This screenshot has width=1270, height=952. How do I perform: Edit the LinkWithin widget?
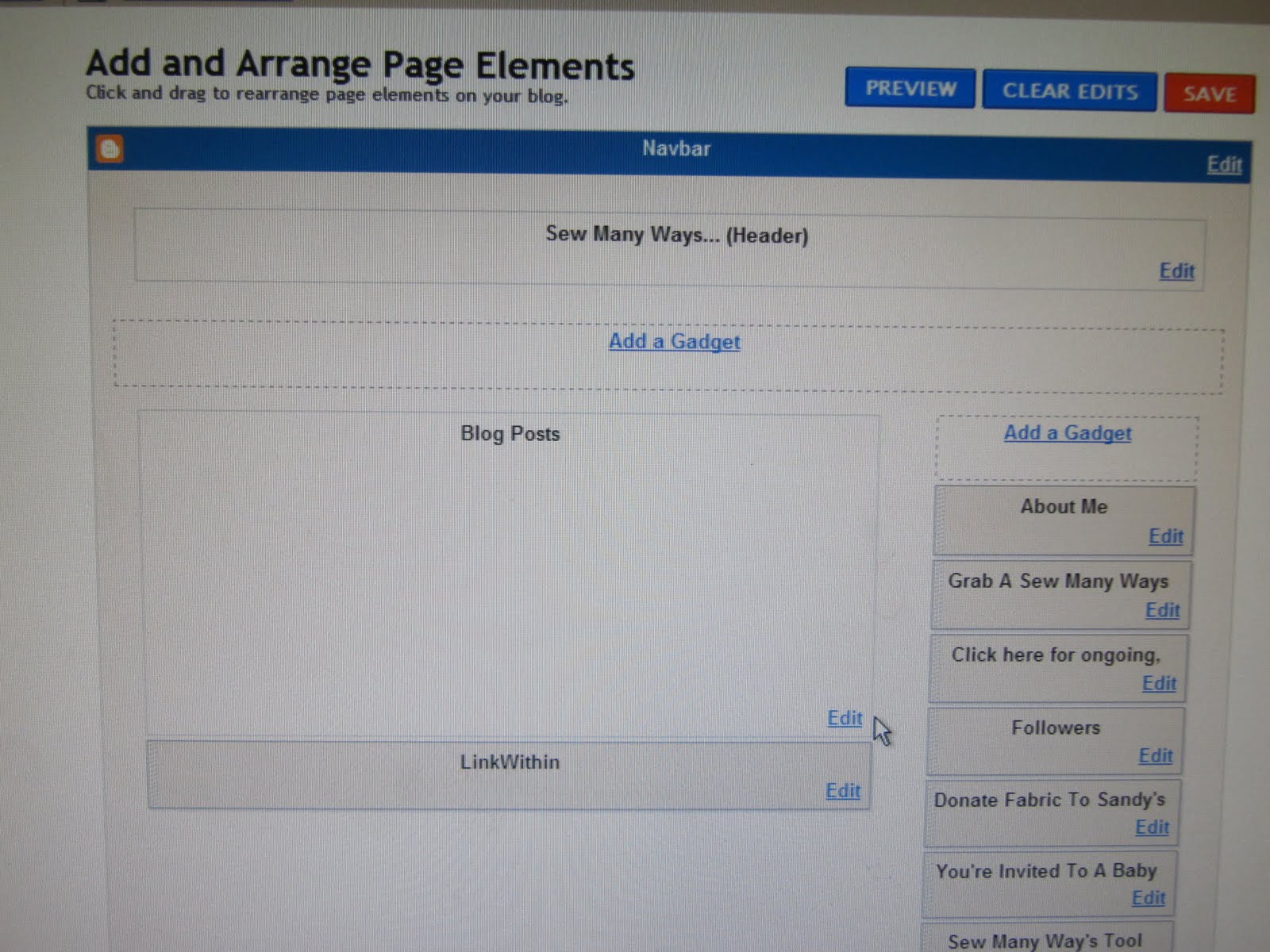pyautogui.click(x=842, y=790)
